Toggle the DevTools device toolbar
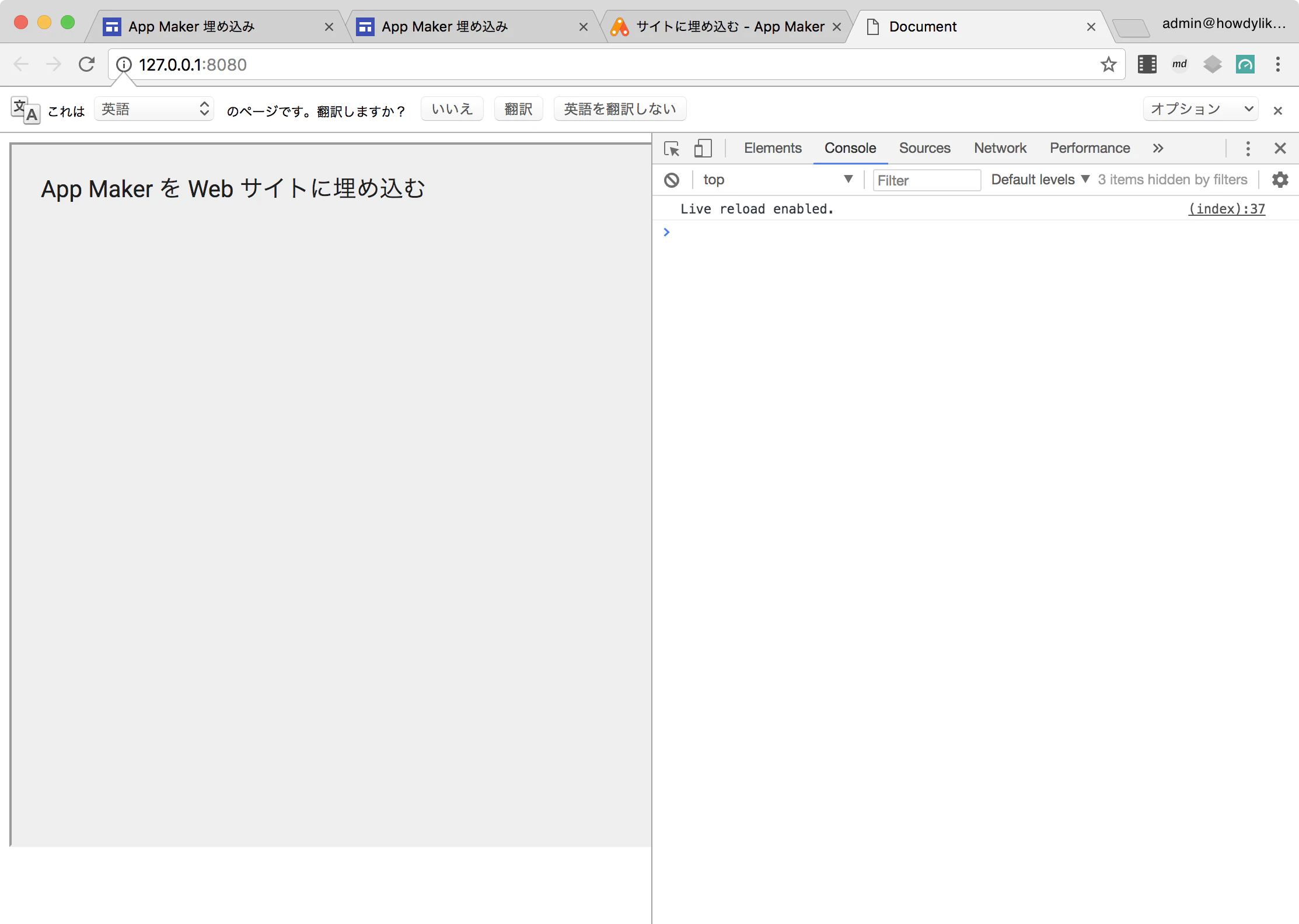The width and height of the screenshot is (1299, 924). [x=703, y=148]
